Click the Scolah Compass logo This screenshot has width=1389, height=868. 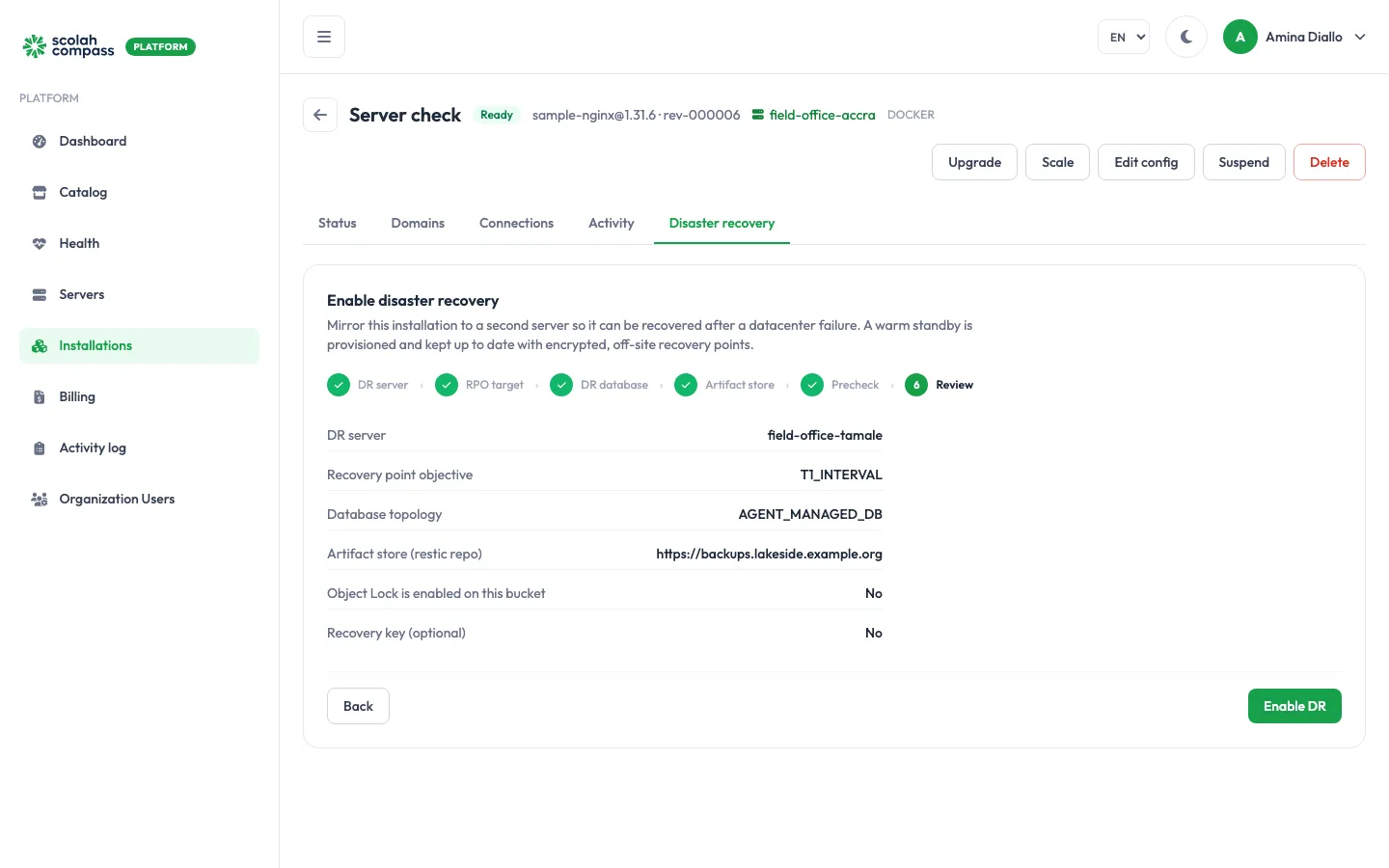click(68, 46)
